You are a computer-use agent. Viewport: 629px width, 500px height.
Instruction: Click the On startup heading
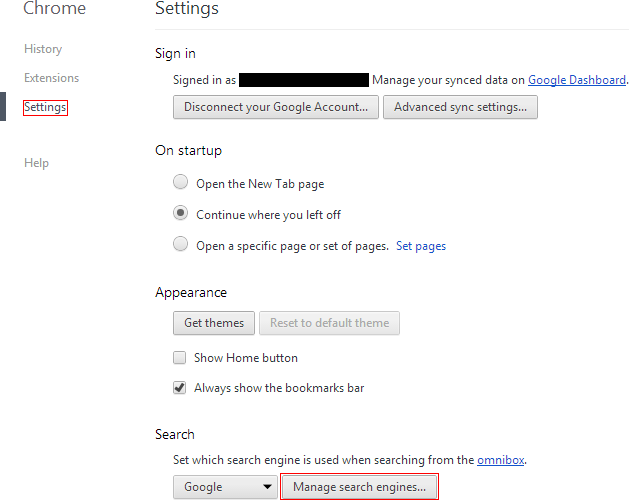(x=189, y=150)
